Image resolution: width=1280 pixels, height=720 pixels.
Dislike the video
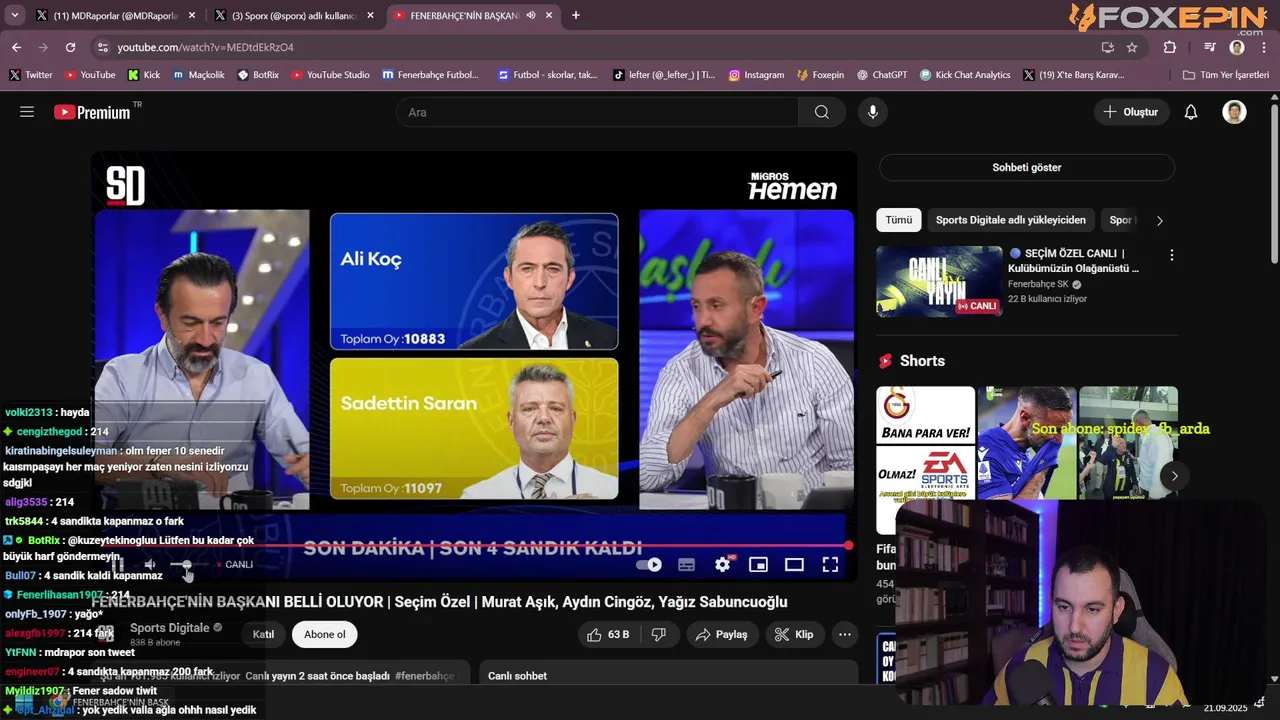coord(659,634)
